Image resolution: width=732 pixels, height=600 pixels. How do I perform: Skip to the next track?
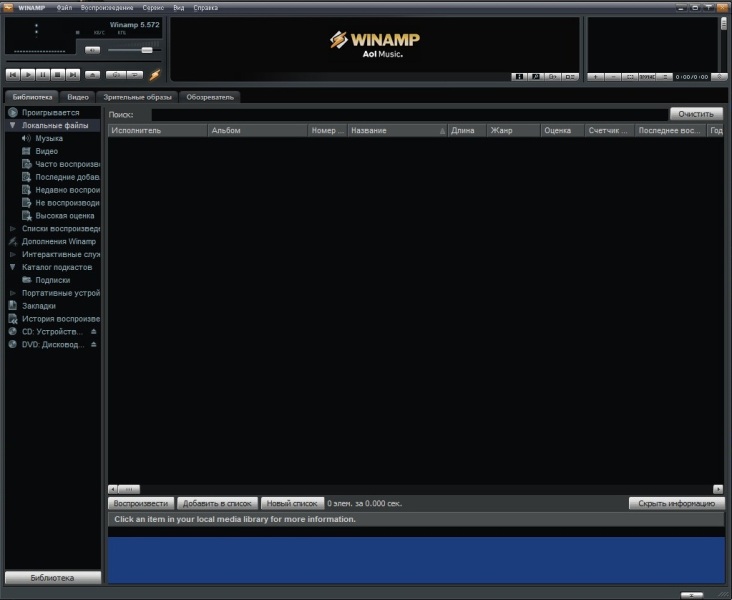pos(73,74)
